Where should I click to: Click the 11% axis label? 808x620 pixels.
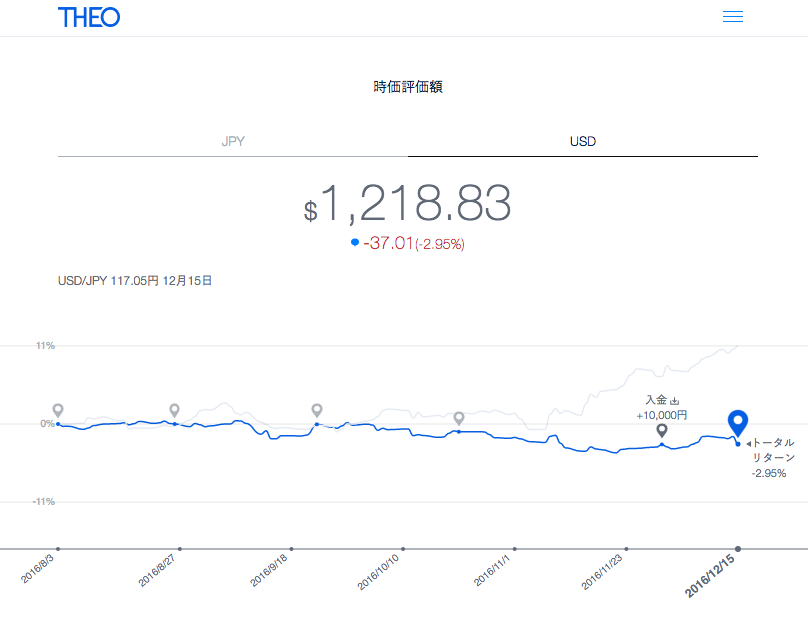(45, 346)
